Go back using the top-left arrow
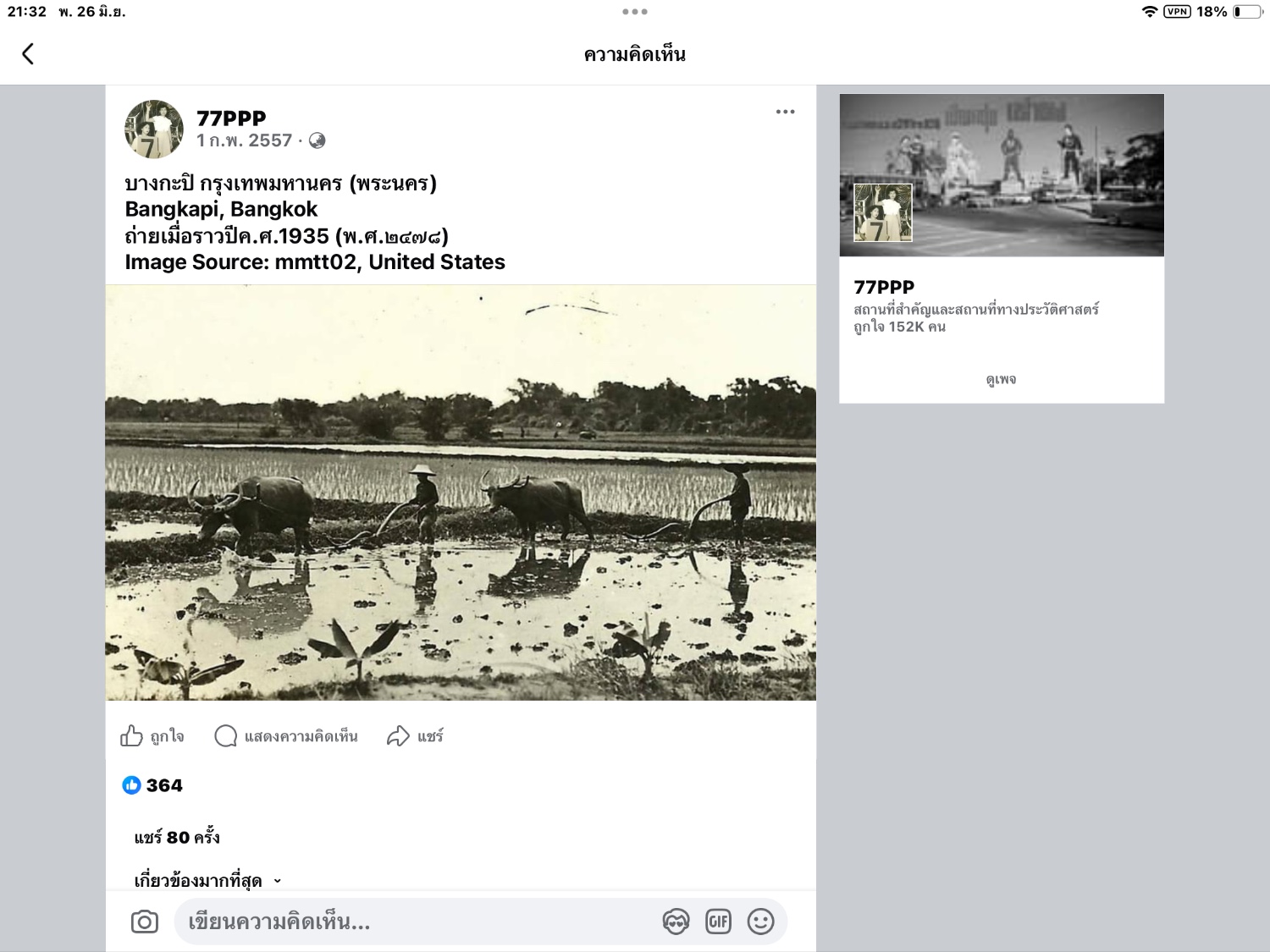1270x952 pixels. coord(28,54)
